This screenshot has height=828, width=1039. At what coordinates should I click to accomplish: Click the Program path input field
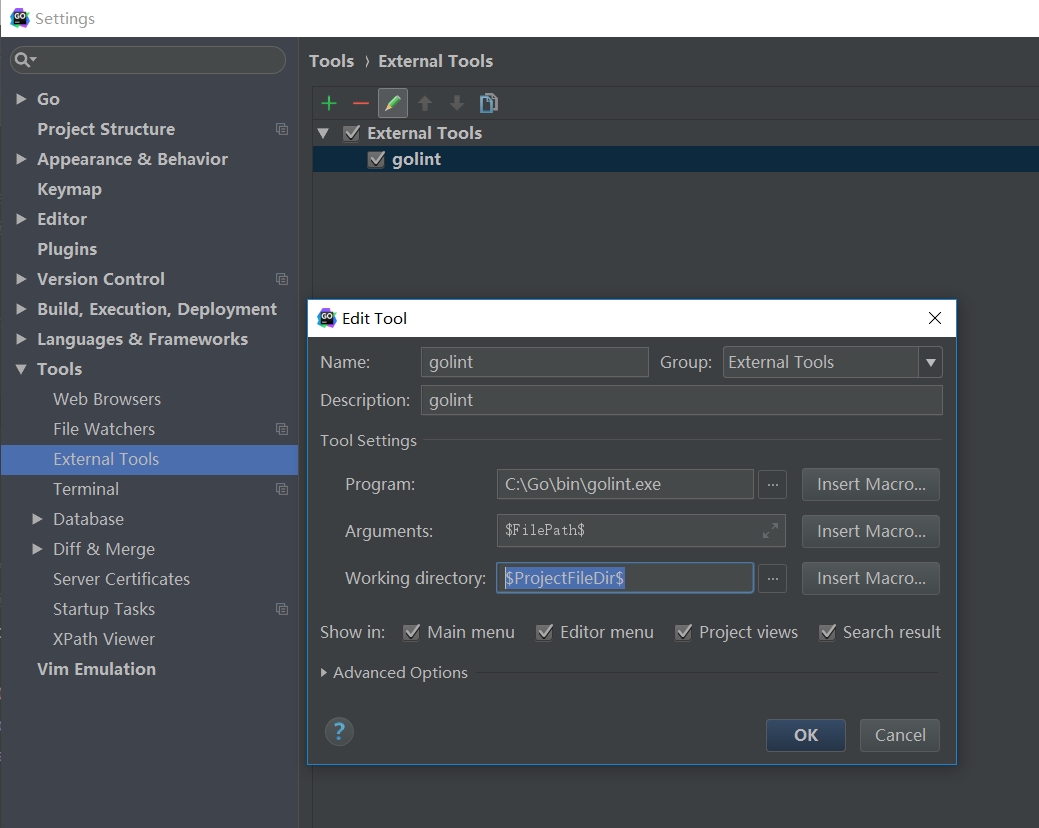click(625, 484)
